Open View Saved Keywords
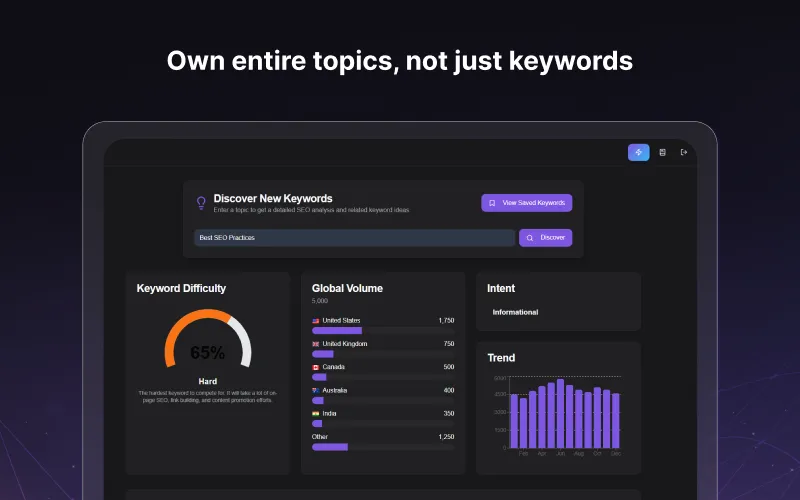Viewport: 800px width, 500px height. click(526, 203)
